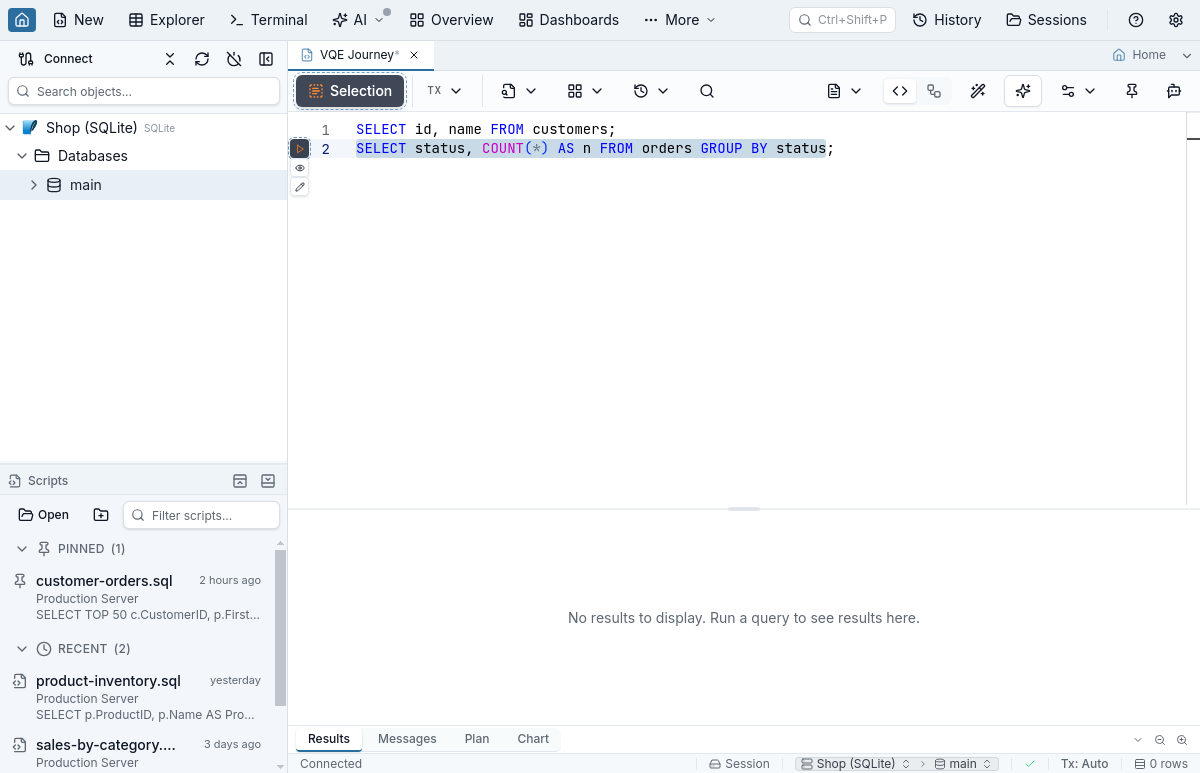
Task: Open the New menu item
Action: coord(78,20)
